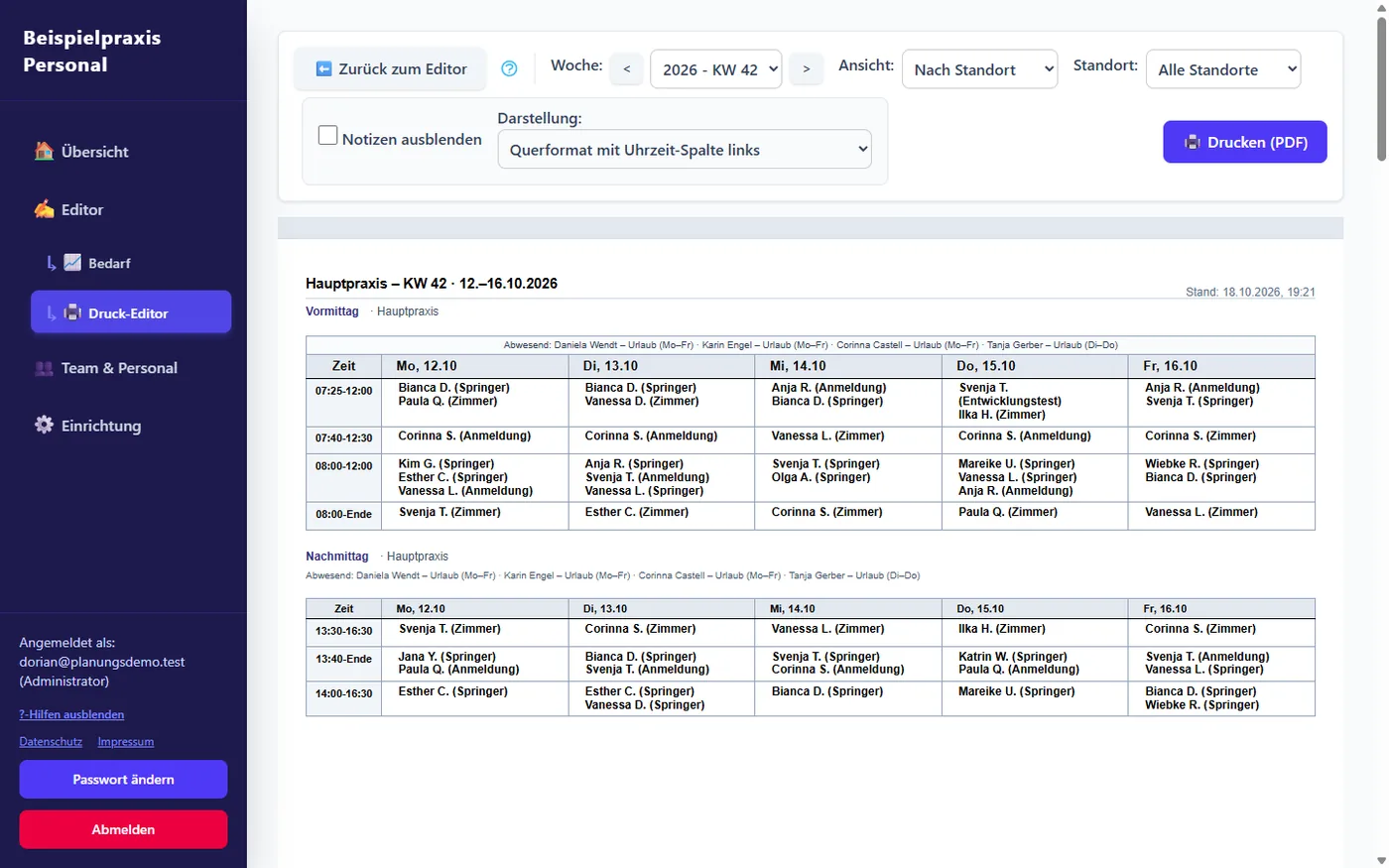
Task: Open the week selector showing 2026 - KW 42
Action: (715, 69)
